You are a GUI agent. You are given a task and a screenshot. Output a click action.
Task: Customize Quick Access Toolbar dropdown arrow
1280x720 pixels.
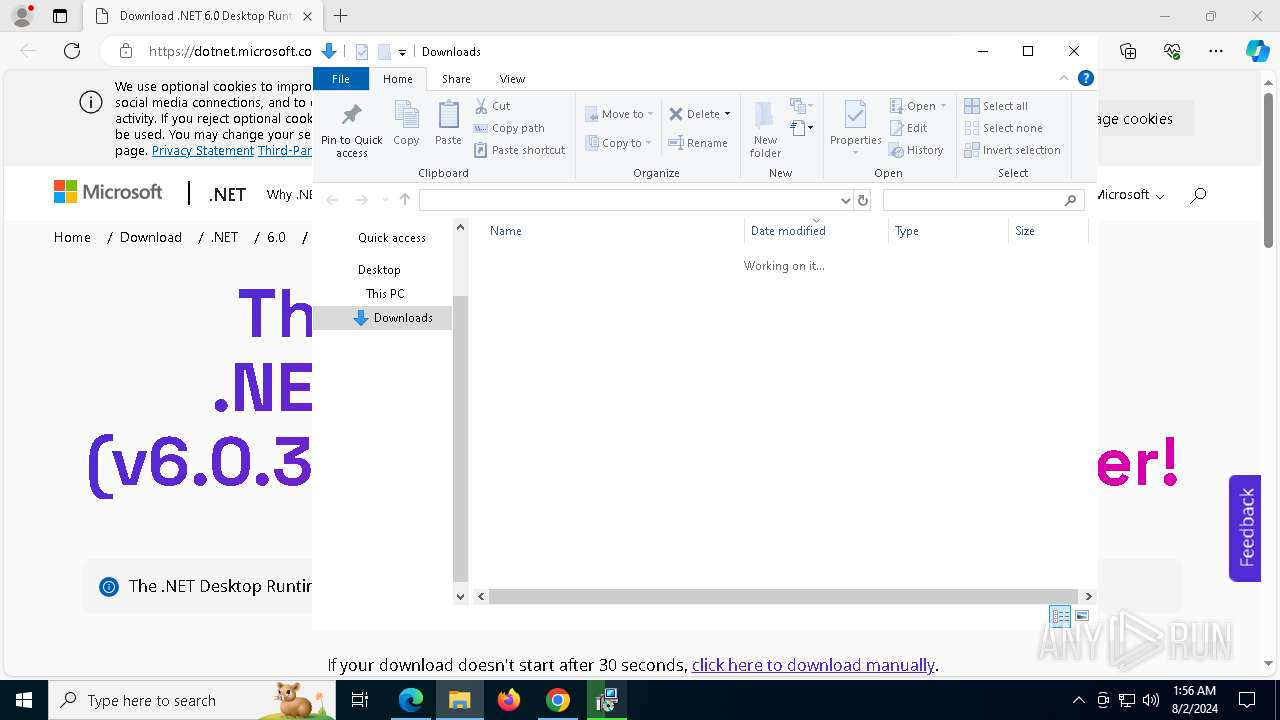[x=402, y=52]
